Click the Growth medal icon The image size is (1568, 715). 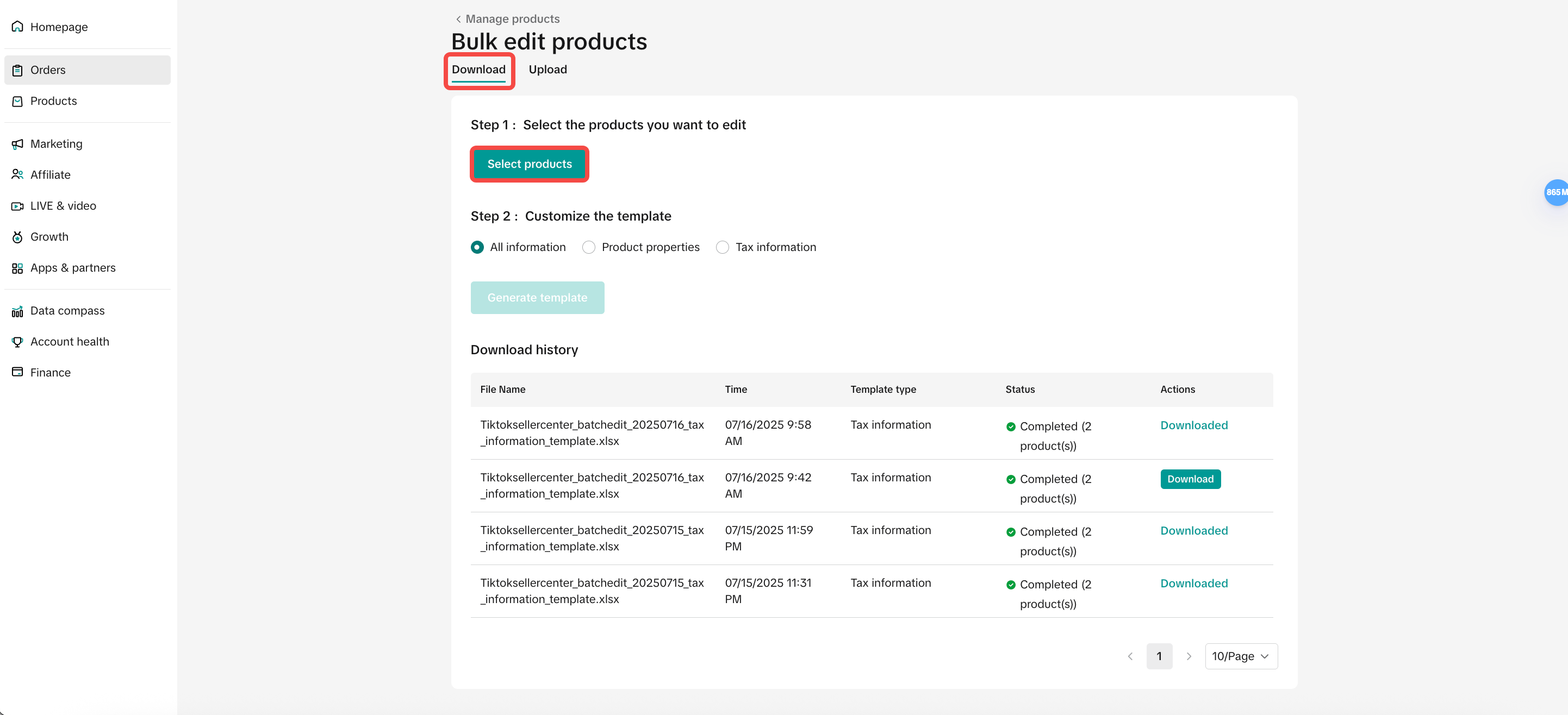coord(17,237)
